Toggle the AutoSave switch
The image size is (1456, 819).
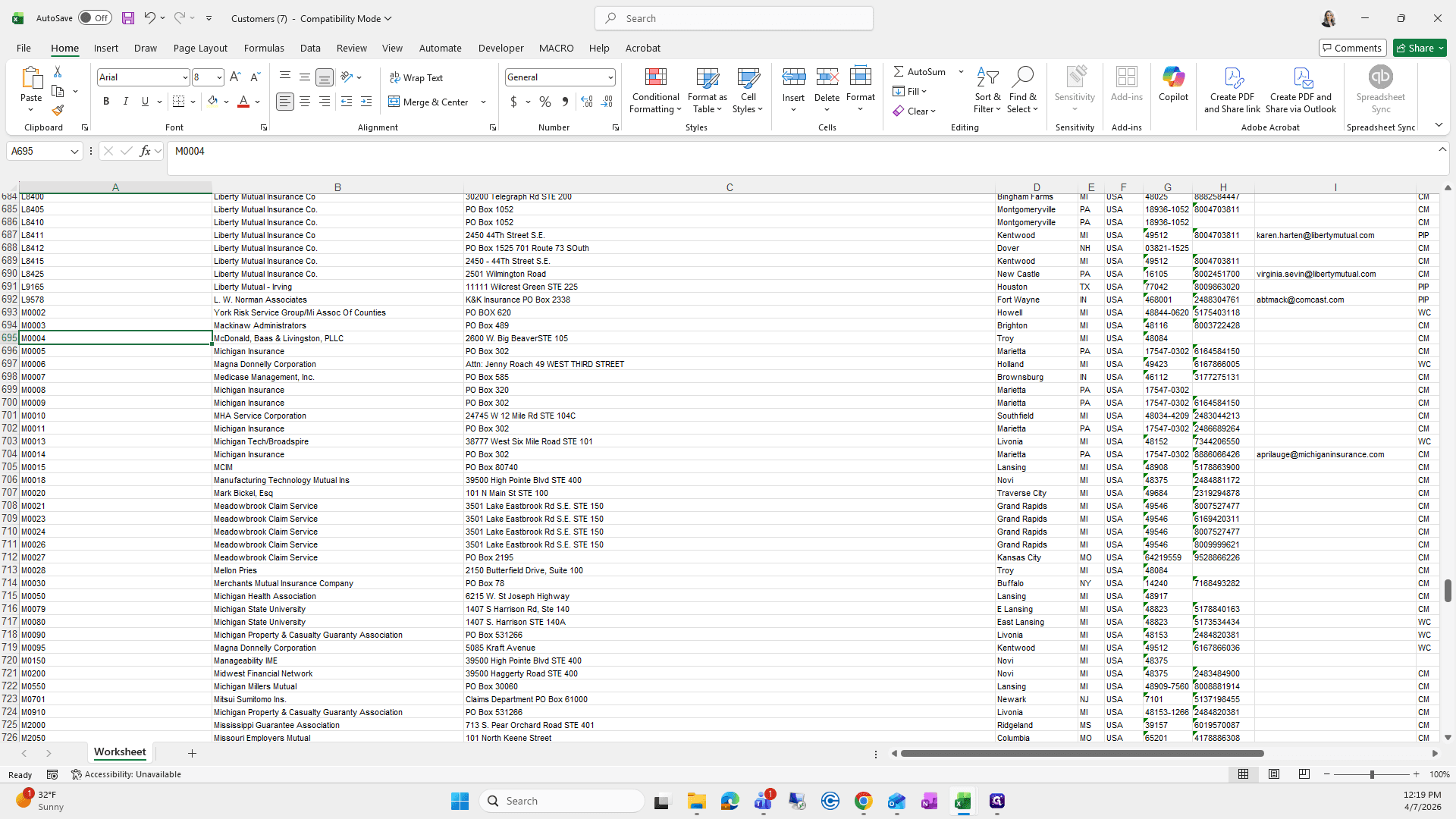click(95, 18)
